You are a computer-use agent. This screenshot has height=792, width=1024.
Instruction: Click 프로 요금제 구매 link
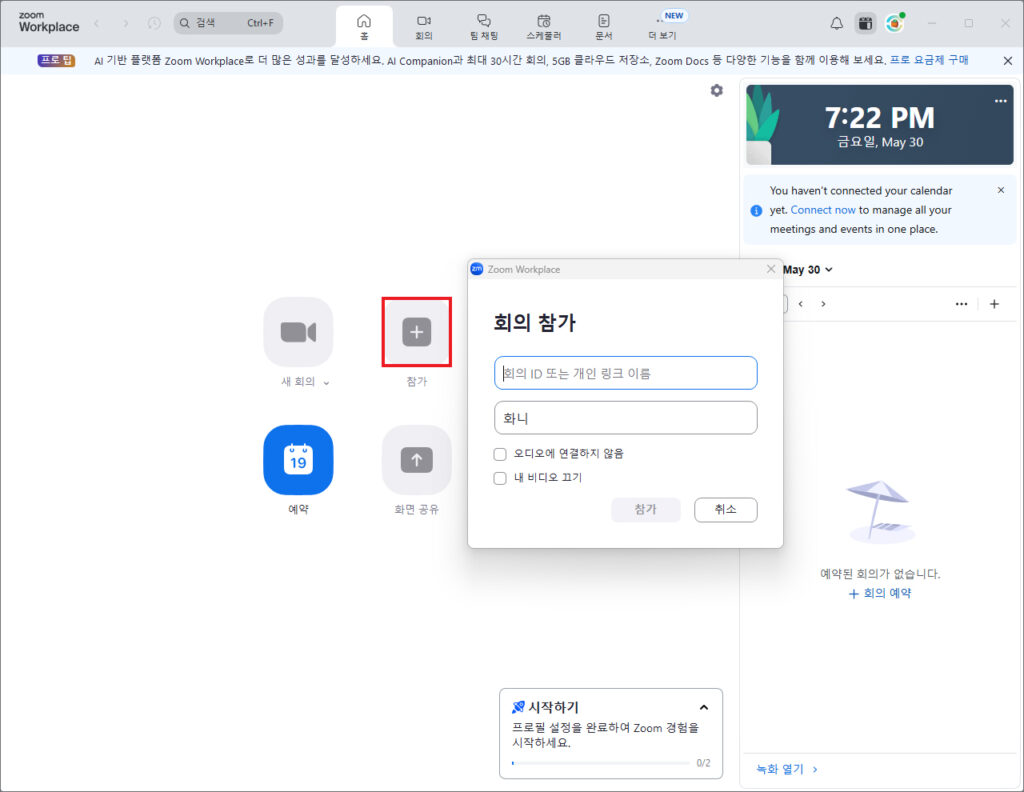(929, 60)
